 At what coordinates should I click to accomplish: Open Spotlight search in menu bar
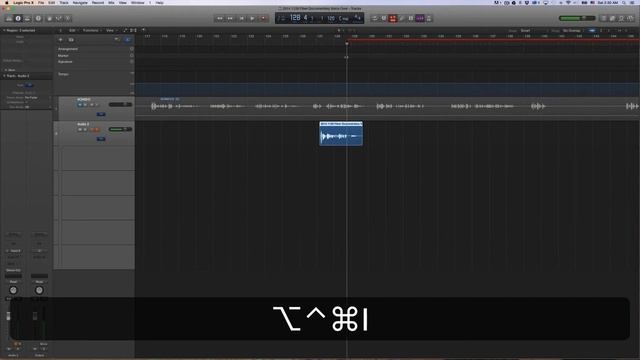tap(624, 2)
